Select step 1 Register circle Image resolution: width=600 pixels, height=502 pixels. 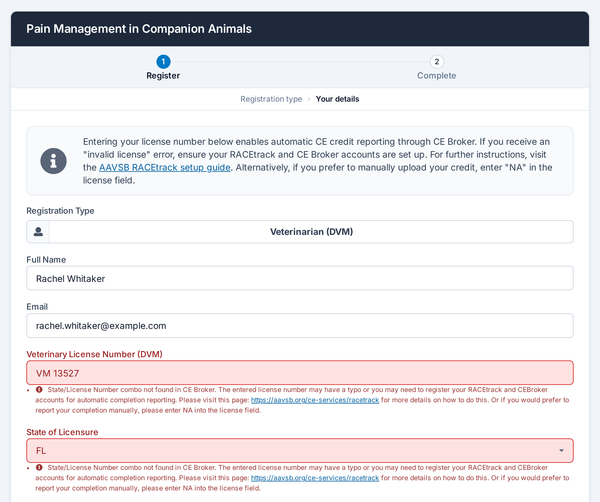163,62
